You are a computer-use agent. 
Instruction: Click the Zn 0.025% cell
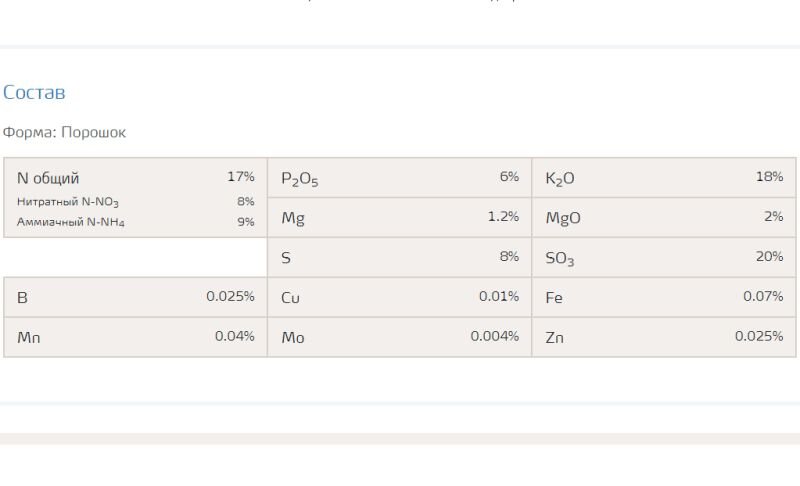click(664, 337)
